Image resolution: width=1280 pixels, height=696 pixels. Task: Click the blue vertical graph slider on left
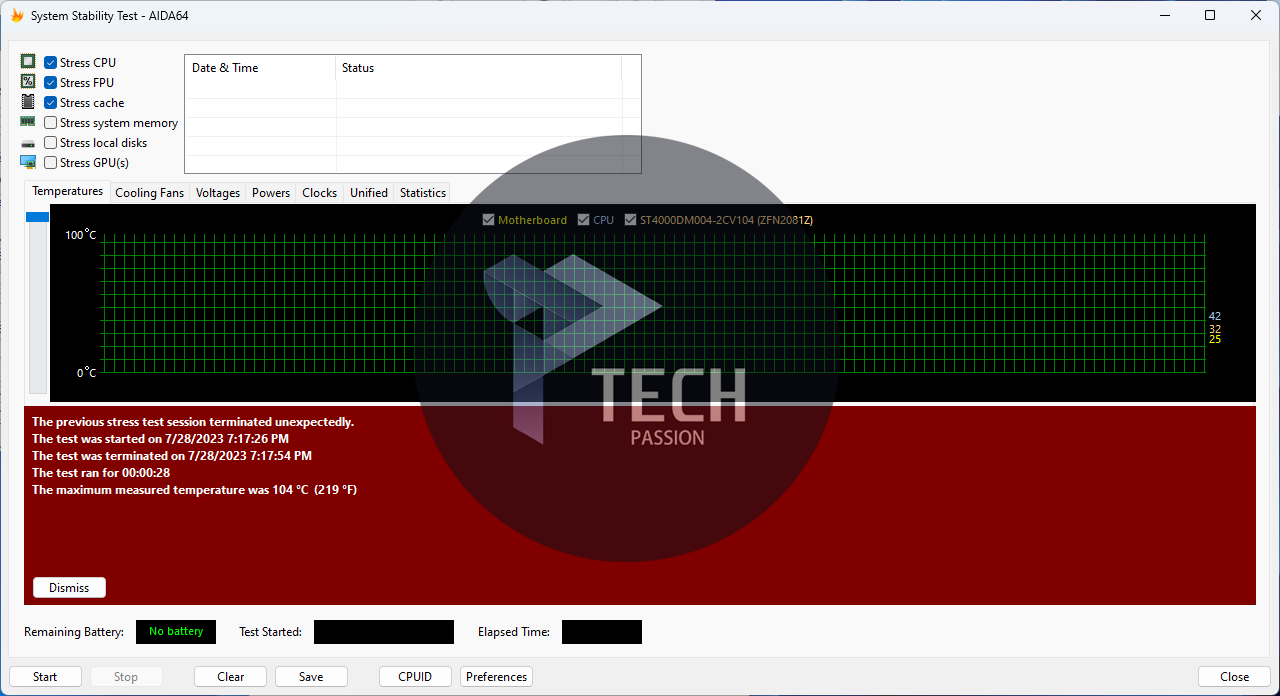click(x=37, y=217)
